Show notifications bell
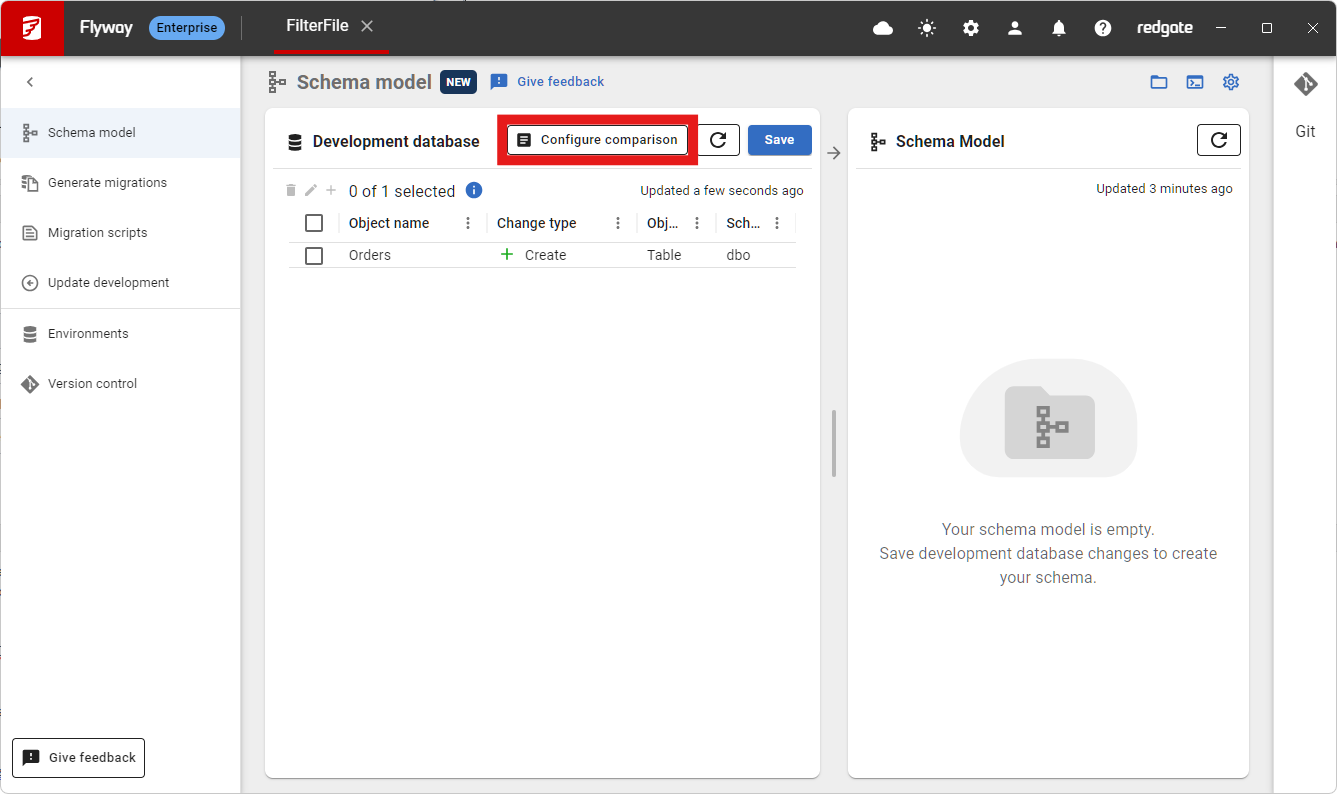The width and height of the screenshot is (1337, 794). coord(1059,28)
